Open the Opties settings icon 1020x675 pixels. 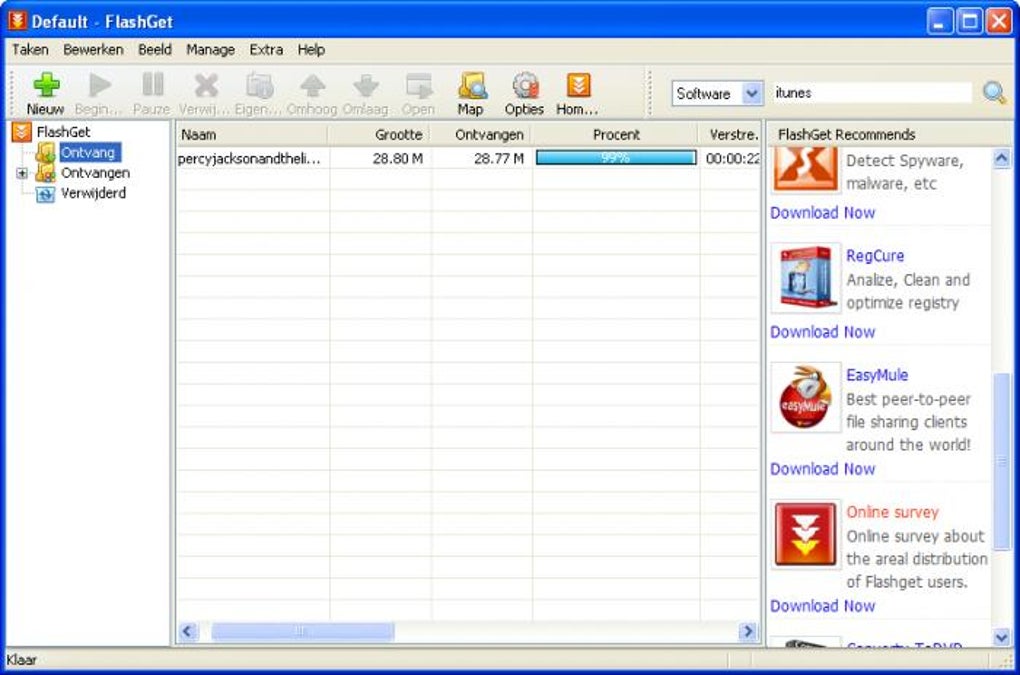coord(525,85)
